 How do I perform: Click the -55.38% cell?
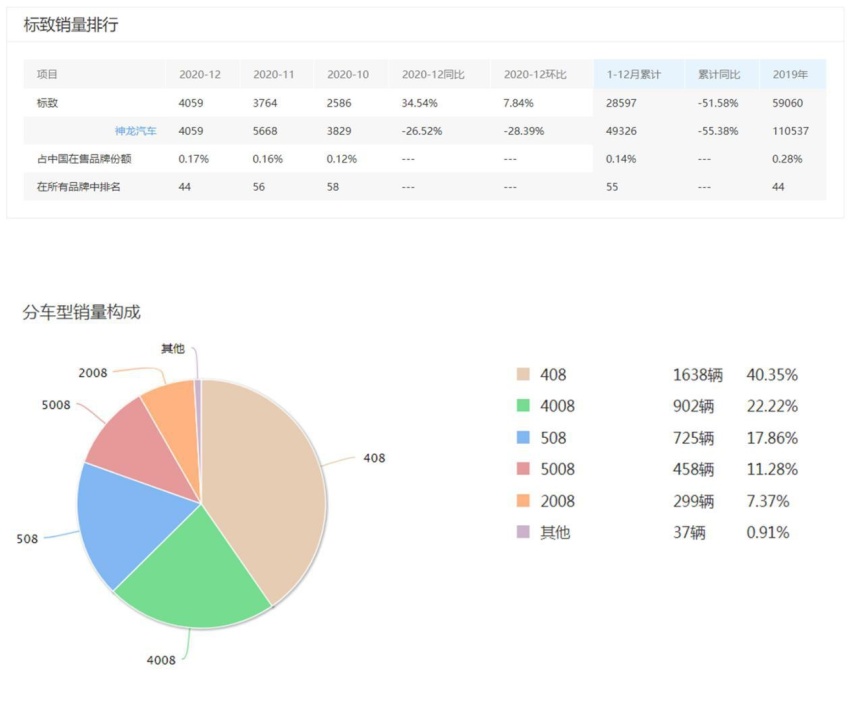coord(718,131)
